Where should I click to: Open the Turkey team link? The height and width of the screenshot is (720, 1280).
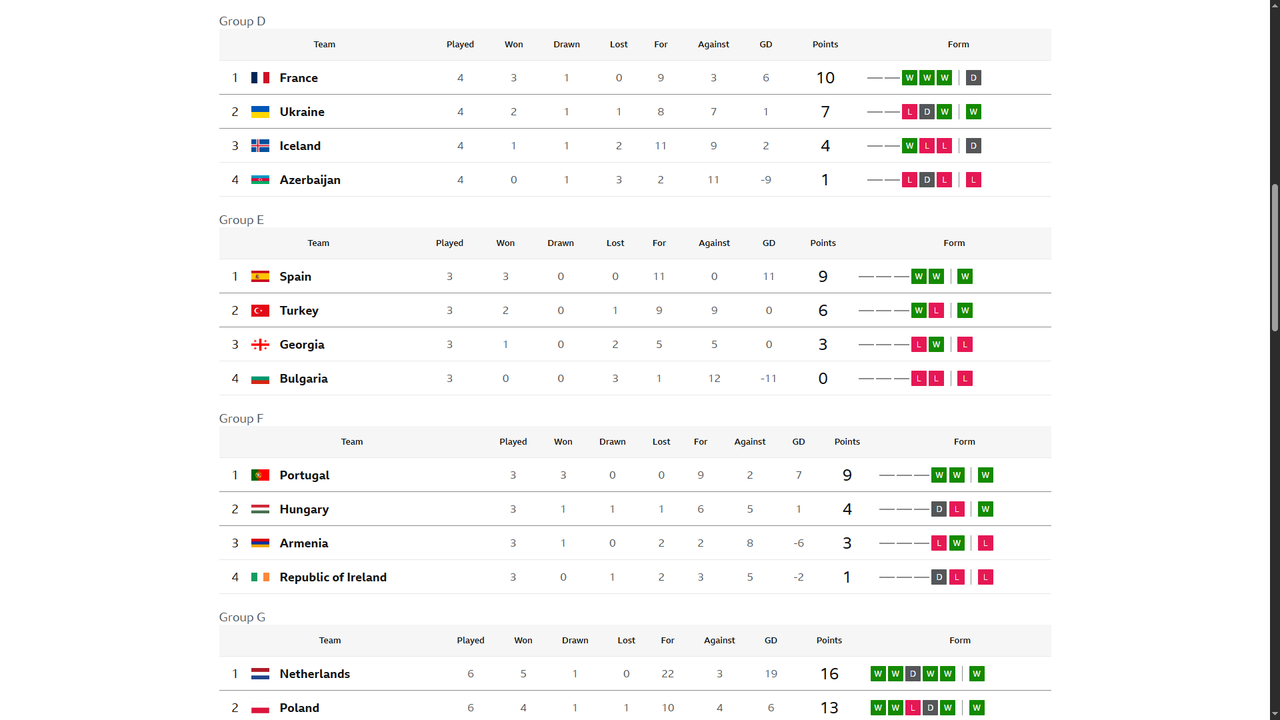[x=299, y=311]
